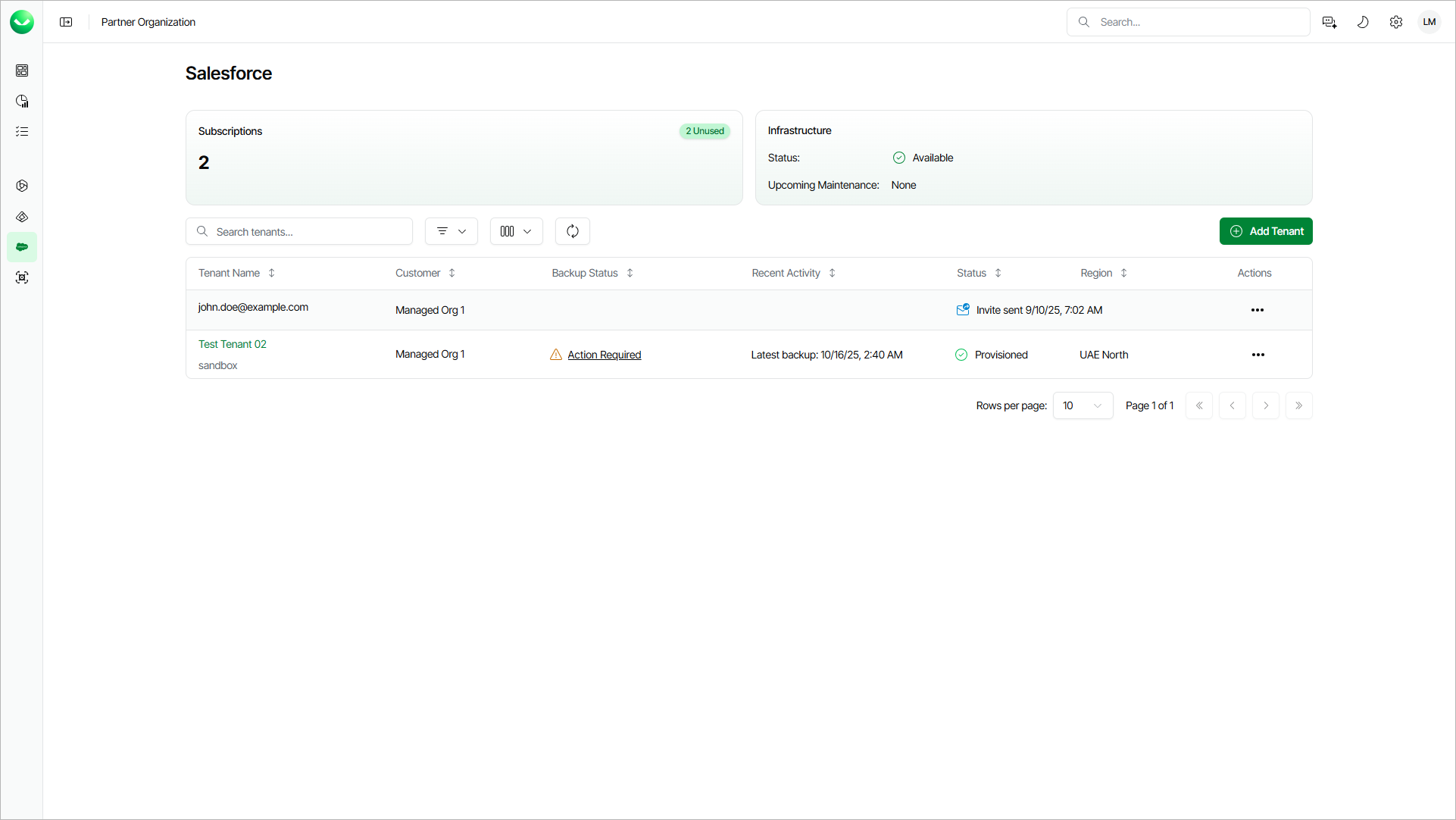The image size is (1456, 820).
Task: Open actions menu for Test Tenant 02
Action: pyautogui.click(x=1258, y=355)
